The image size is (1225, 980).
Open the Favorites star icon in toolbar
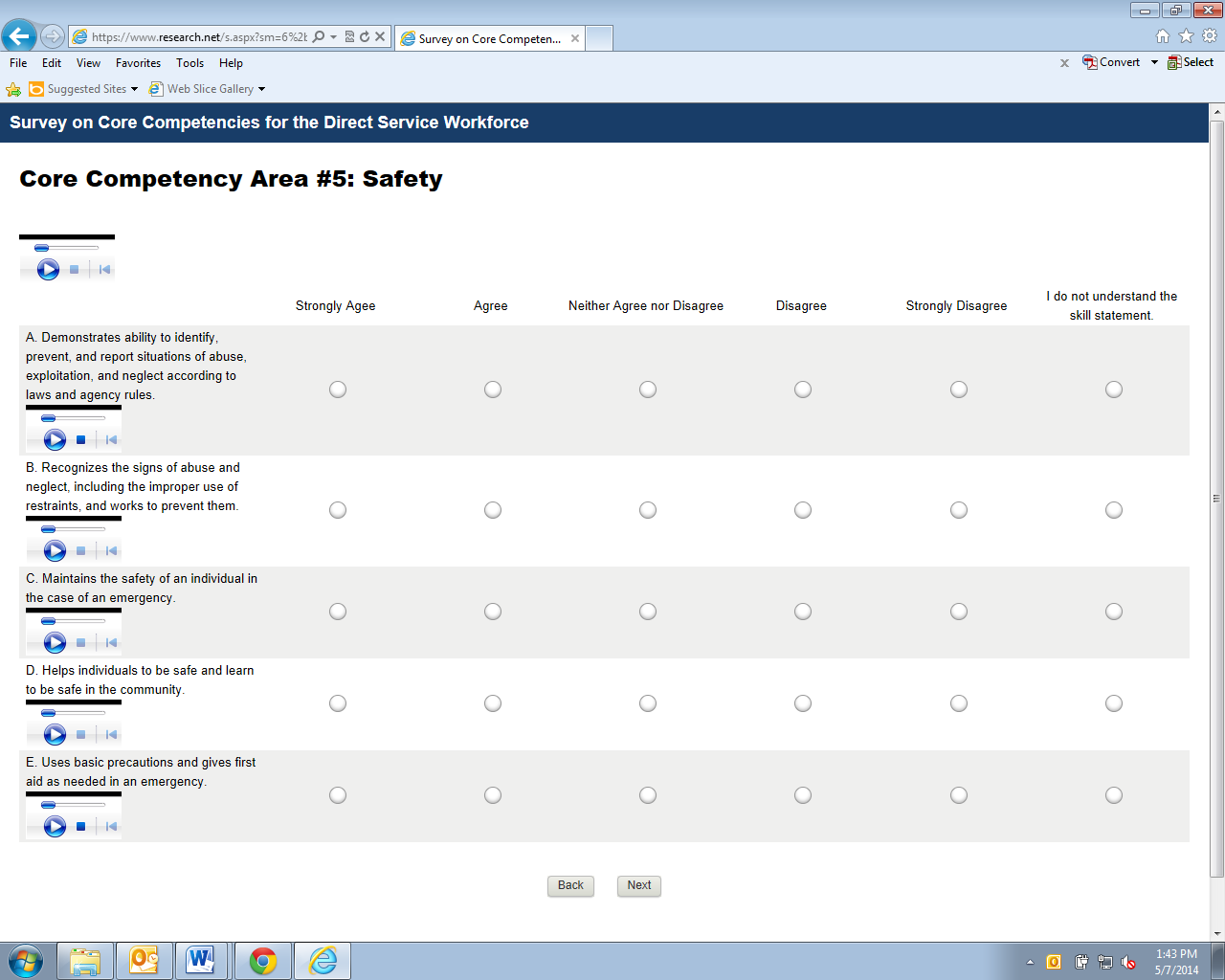(1186, 36)
